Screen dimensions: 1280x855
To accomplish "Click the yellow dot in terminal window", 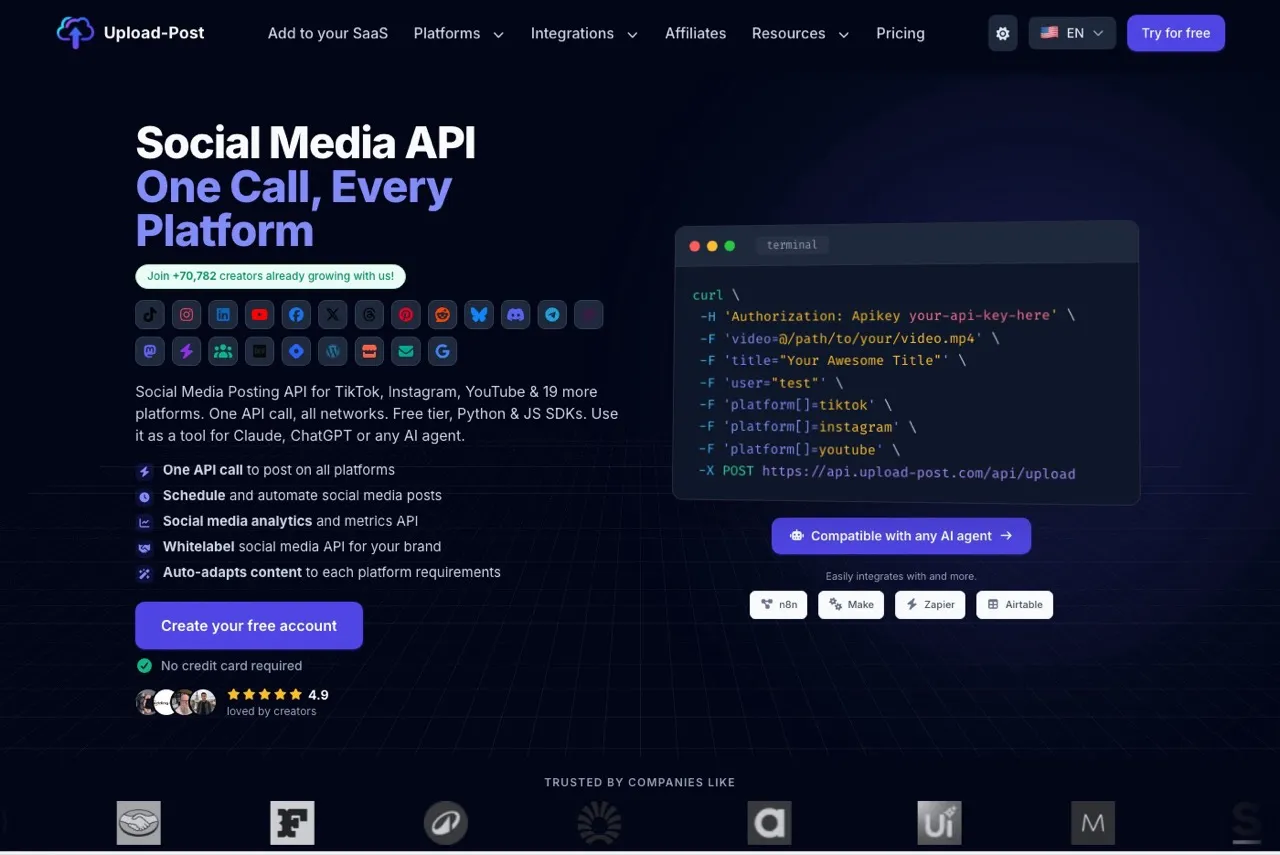I will (712, 246).
